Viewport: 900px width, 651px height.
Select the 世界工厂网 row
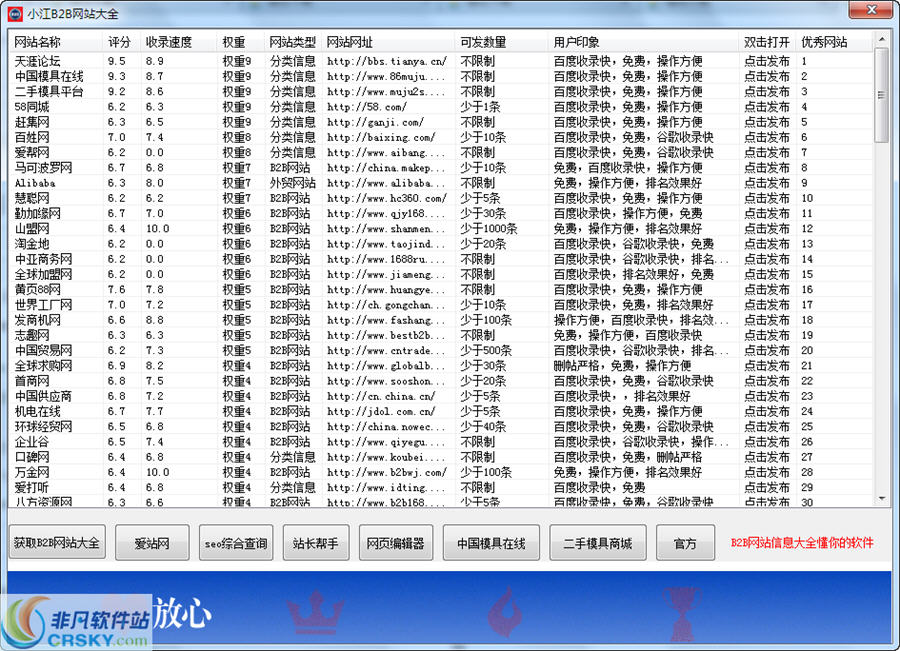tap(441, 304)
